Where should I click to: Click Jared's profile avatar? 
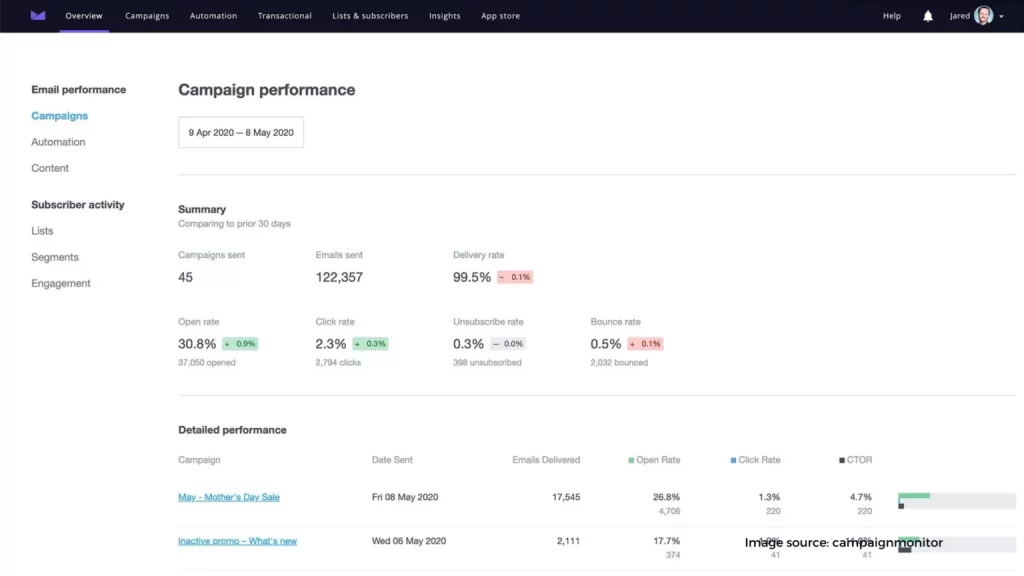(x=983, y=16)
